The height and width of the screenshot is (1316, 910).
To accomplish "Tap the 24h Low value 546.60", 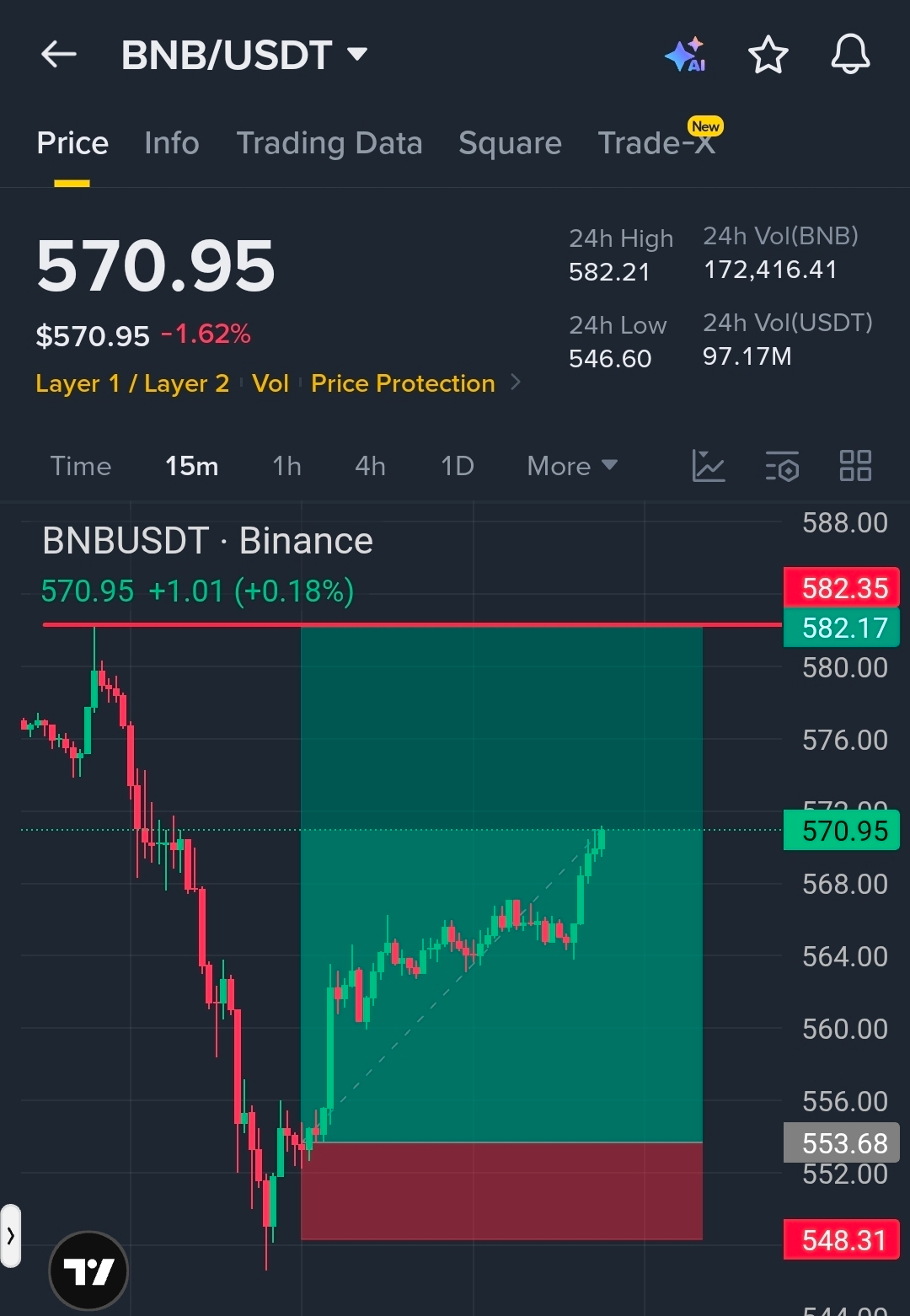I will pos(610,359).
